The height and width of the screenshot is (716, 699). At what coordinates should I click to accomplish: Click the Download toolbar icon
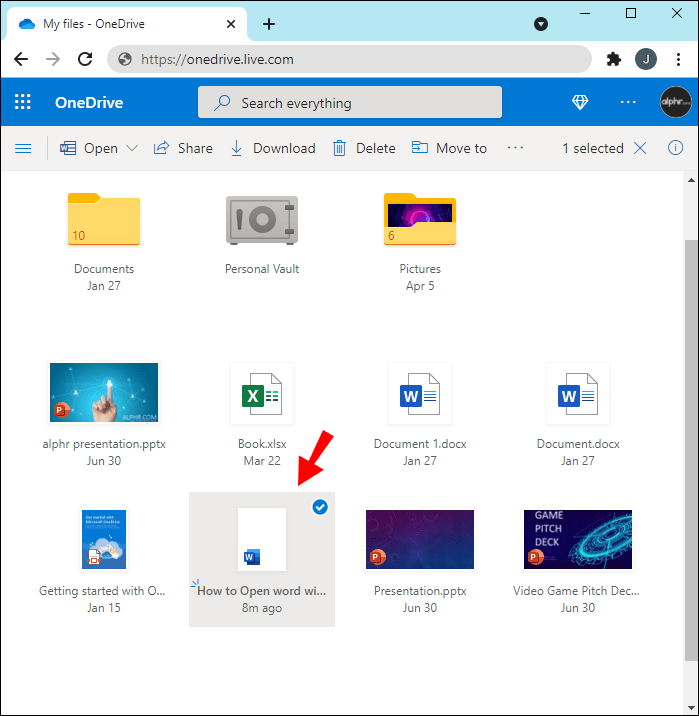click(237, 148)
